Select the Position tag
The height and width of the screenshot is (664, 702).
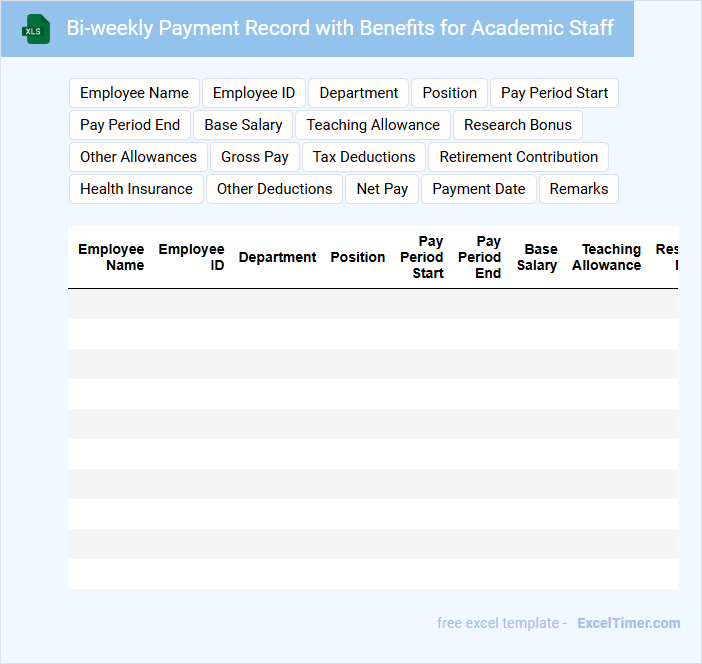(449, 93)
